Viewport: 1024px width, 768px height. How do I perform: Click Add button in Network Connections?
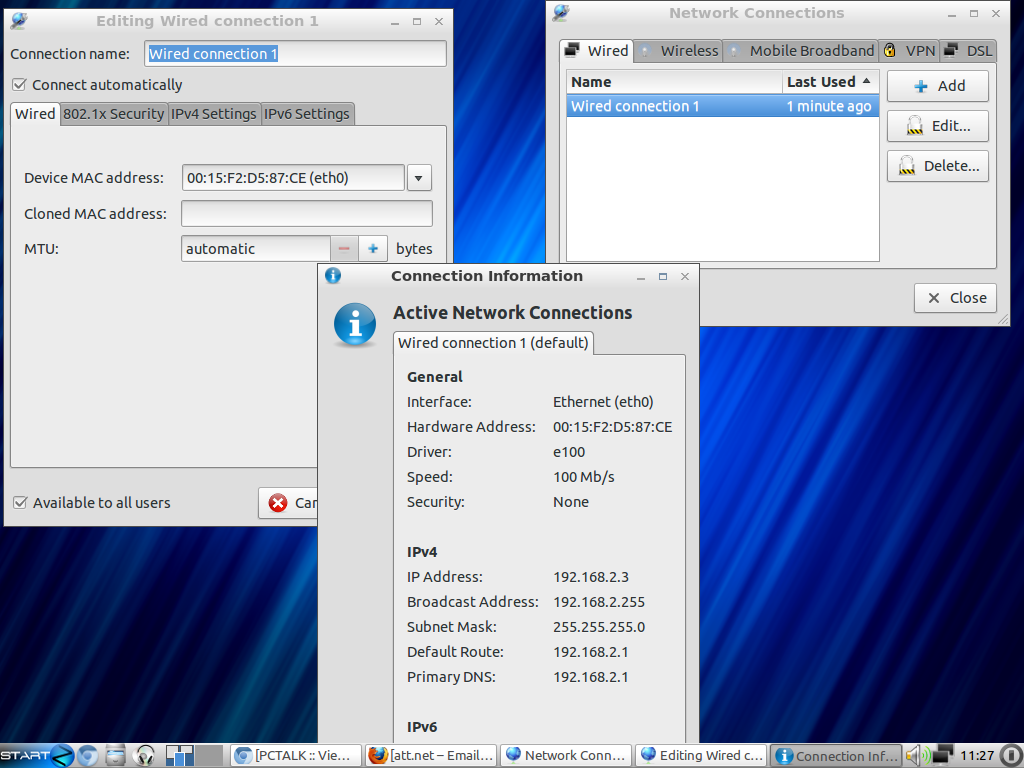click(x=937, y=86)
